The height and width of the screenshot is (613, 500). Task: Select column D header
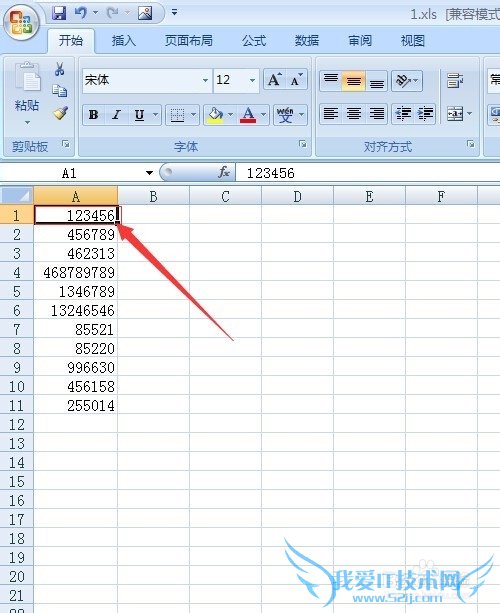297,196
